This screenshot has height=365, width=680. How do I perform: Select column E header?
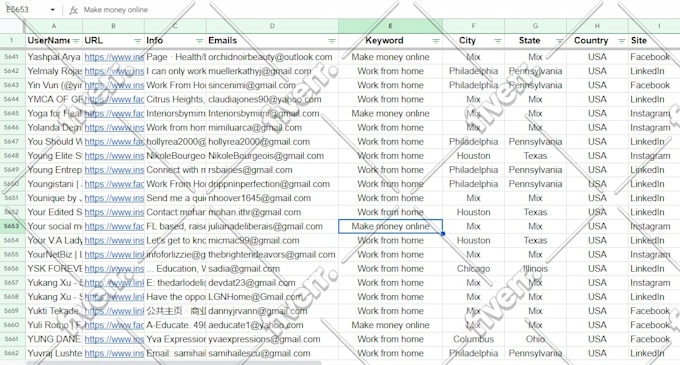390,26
